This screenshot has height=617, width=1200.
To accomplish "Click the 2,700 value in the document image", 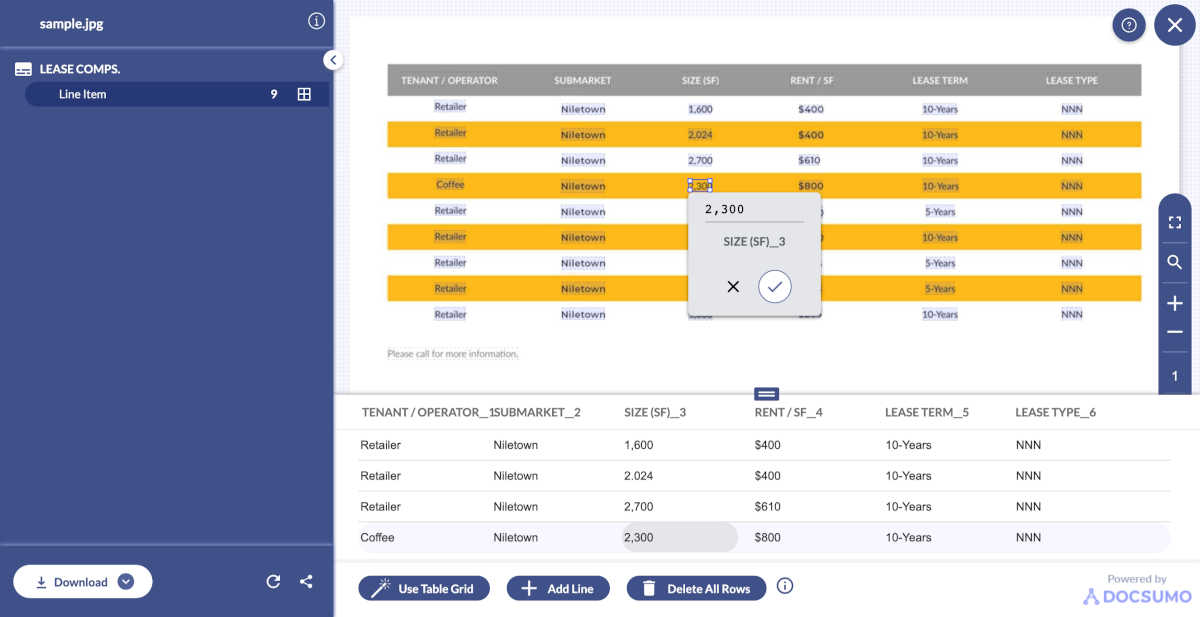I will 700,160.
